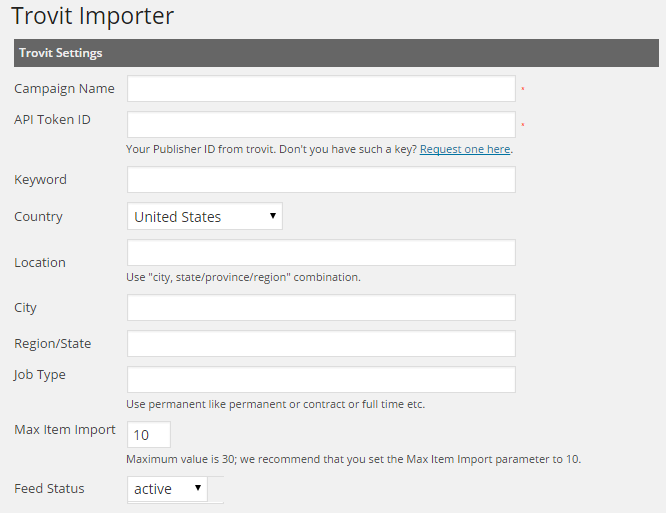Screen dimensions: 666x513
Task: Click the Location text field
Action: (321, 253)
